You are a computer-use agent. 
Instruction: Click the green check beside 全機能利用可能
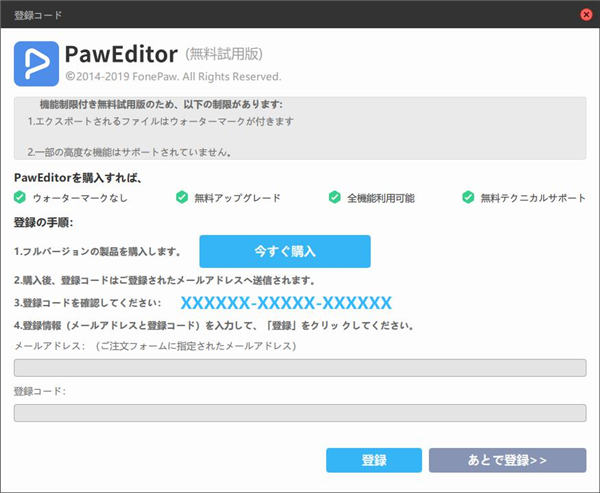point(334,197)
